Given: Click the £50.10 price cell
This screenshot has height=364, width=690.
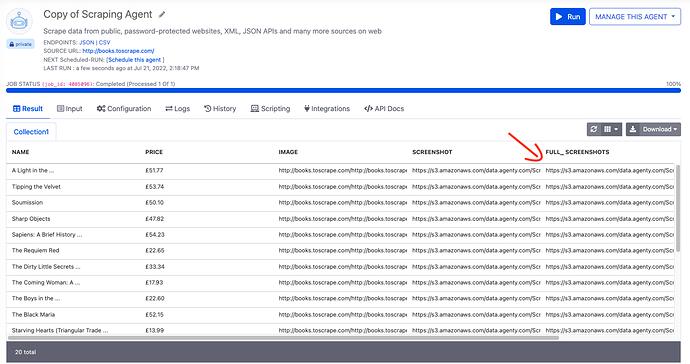Looking at the screenshot, I should tap(154, 202).
